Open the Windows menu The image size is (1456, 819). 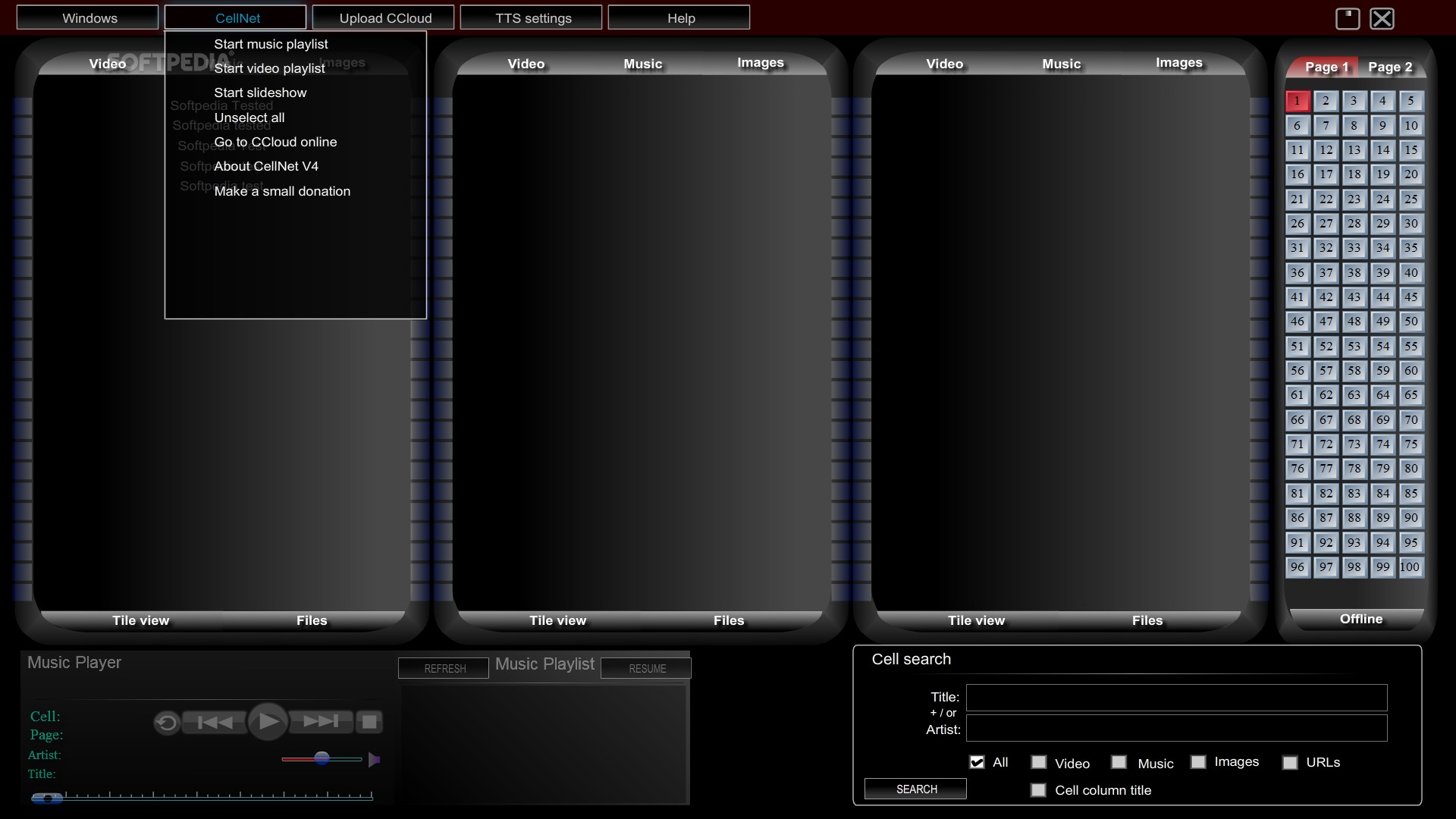[x=88, y=17]
